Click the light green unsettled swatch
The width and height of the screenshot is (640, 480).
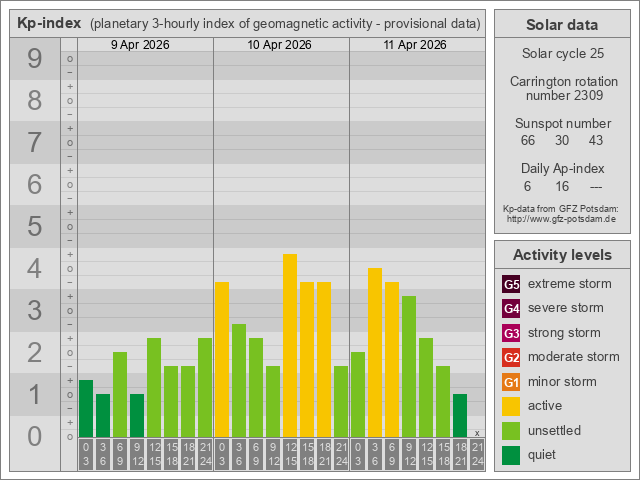tap(511, 431)
